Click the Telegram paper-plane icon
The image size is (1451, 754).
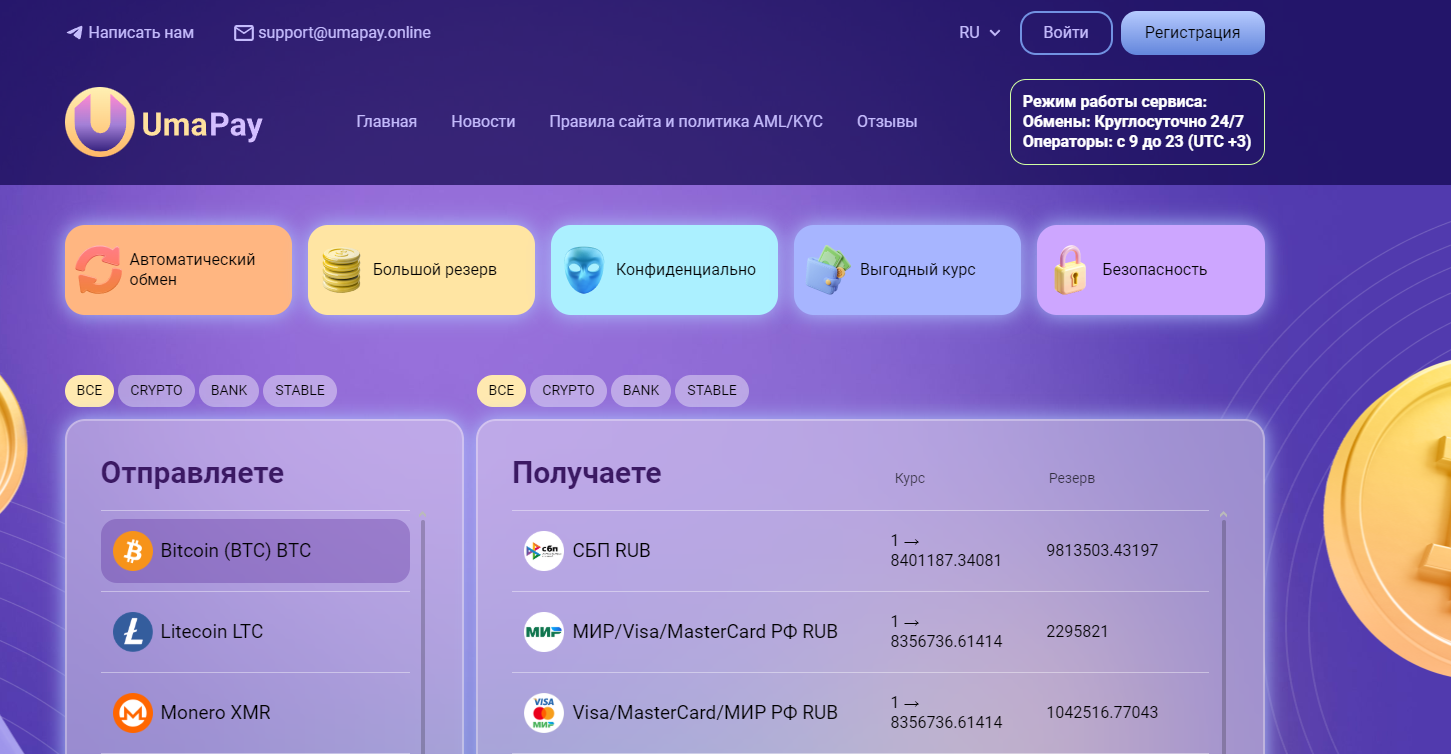click(x=74, y=33)
